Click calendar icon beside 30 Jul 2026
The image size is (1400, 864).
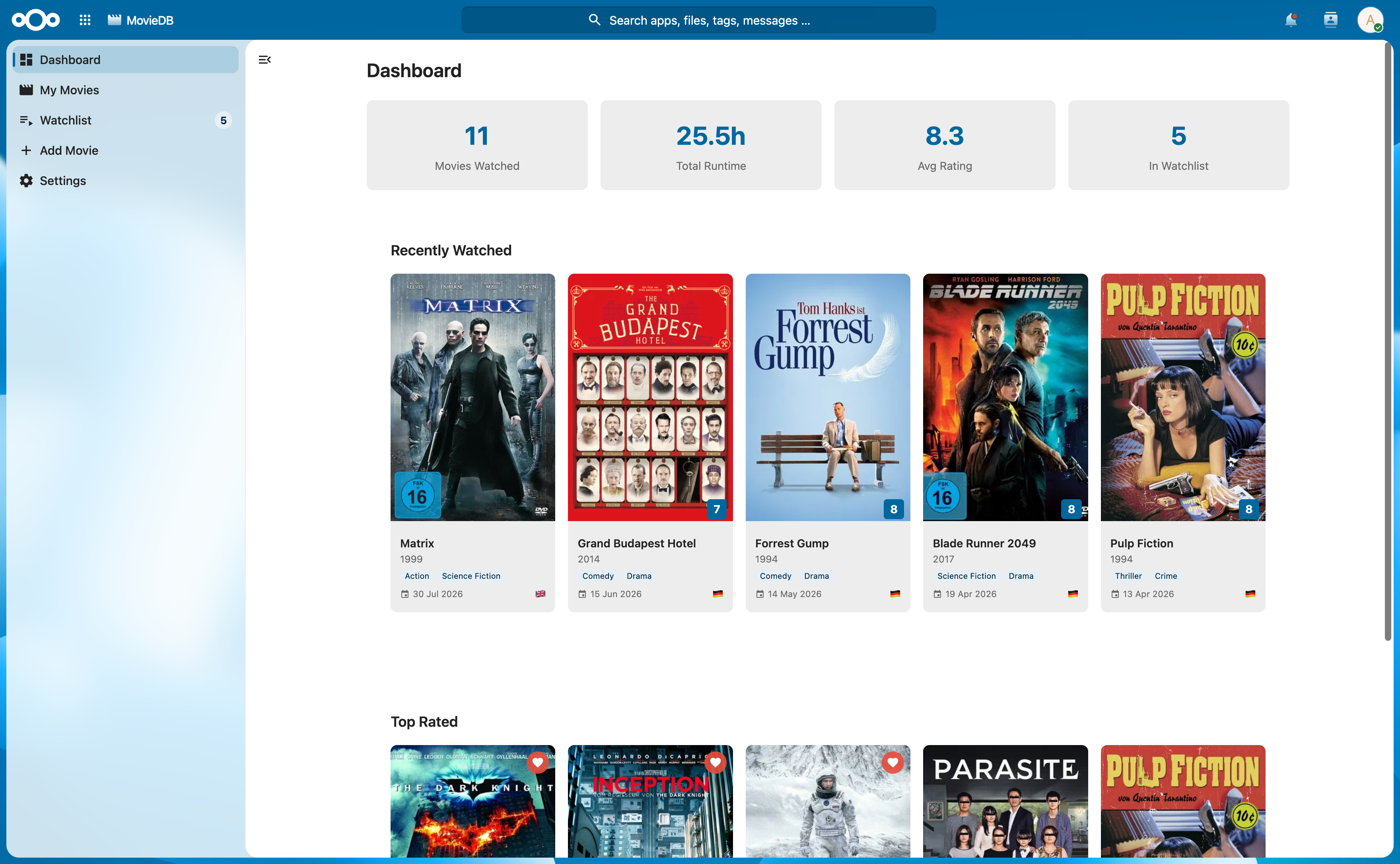(405, 594)
